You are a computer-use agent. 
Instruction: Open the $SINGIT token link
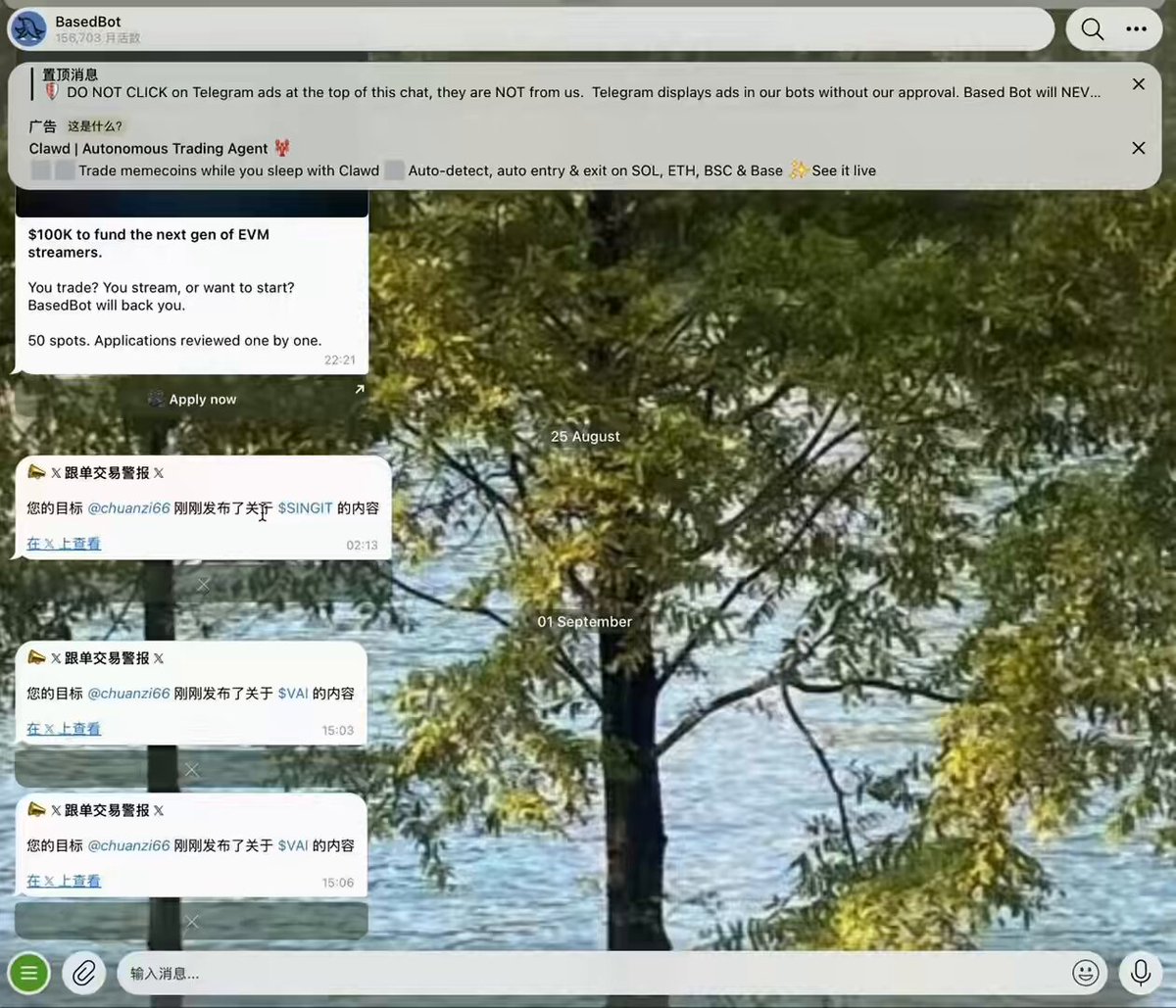click(x=305, y=508)
